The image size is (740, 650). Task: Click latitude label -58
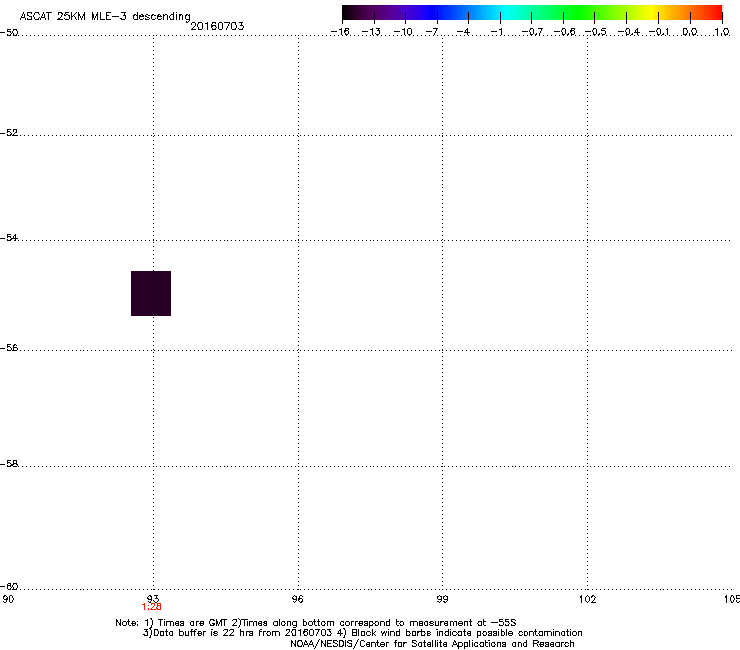click(9, 464)
